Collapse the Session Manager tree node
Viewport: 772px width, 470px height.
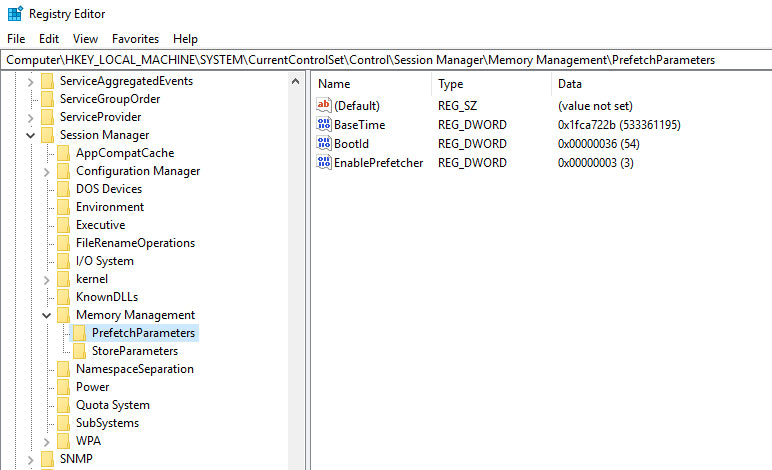[x=31, y=135]
